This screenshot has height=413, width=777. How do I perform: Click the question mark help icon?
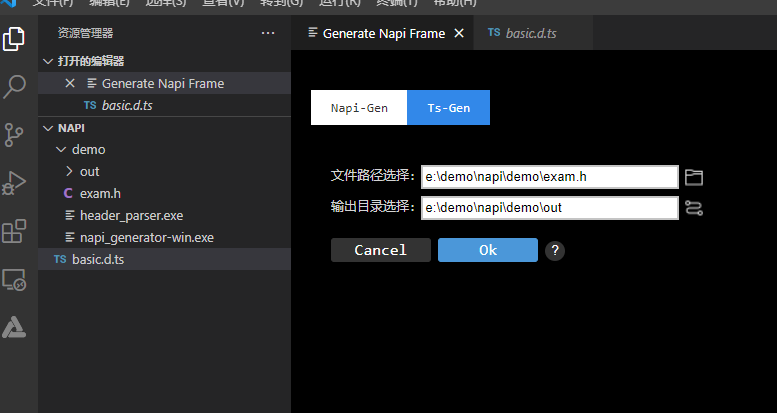click(x=555, y=250)
